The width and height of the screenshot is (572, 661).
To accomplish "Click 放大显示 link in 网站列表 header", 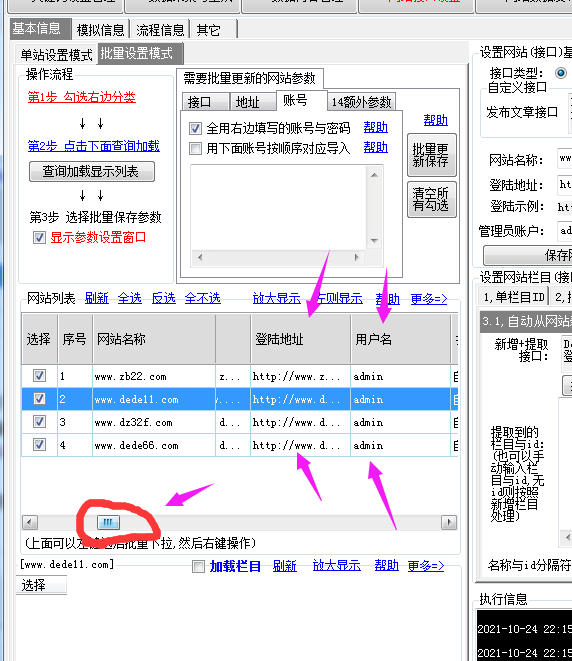I will 277,298.
